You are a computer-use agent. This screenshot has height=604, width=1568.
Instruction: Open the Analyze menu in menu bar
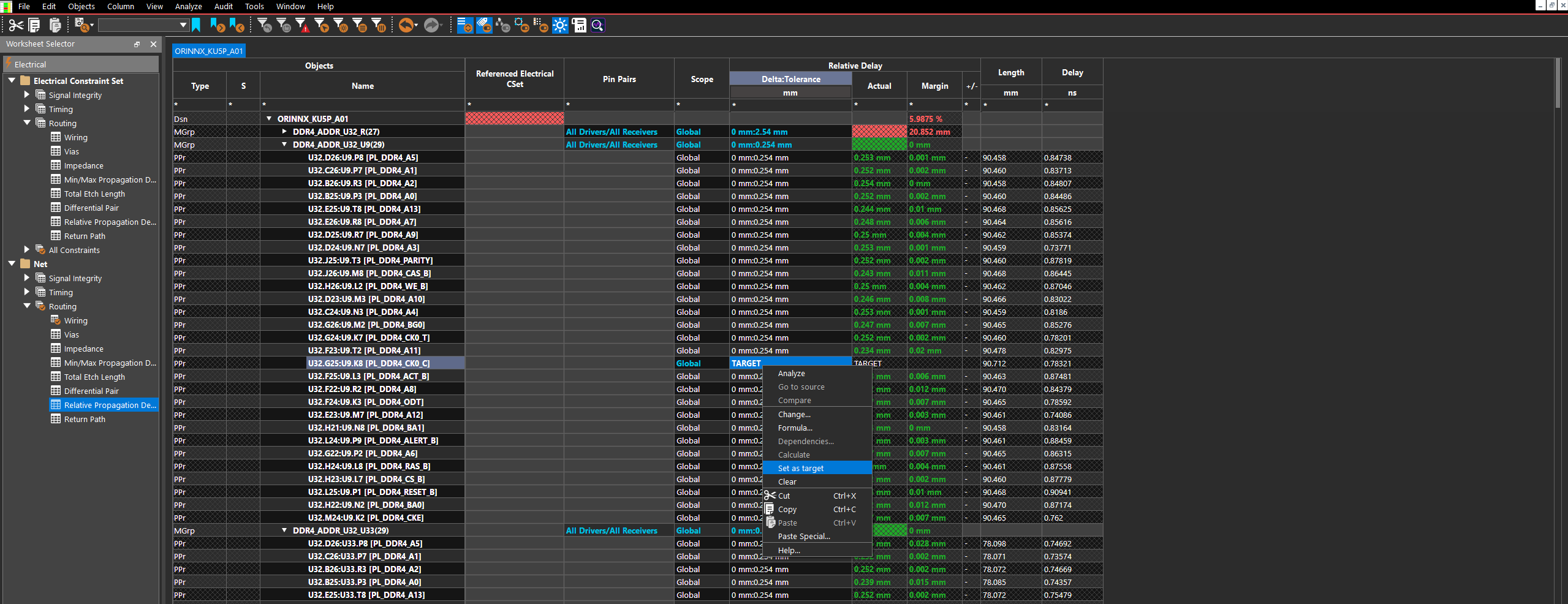coord(188,6)
